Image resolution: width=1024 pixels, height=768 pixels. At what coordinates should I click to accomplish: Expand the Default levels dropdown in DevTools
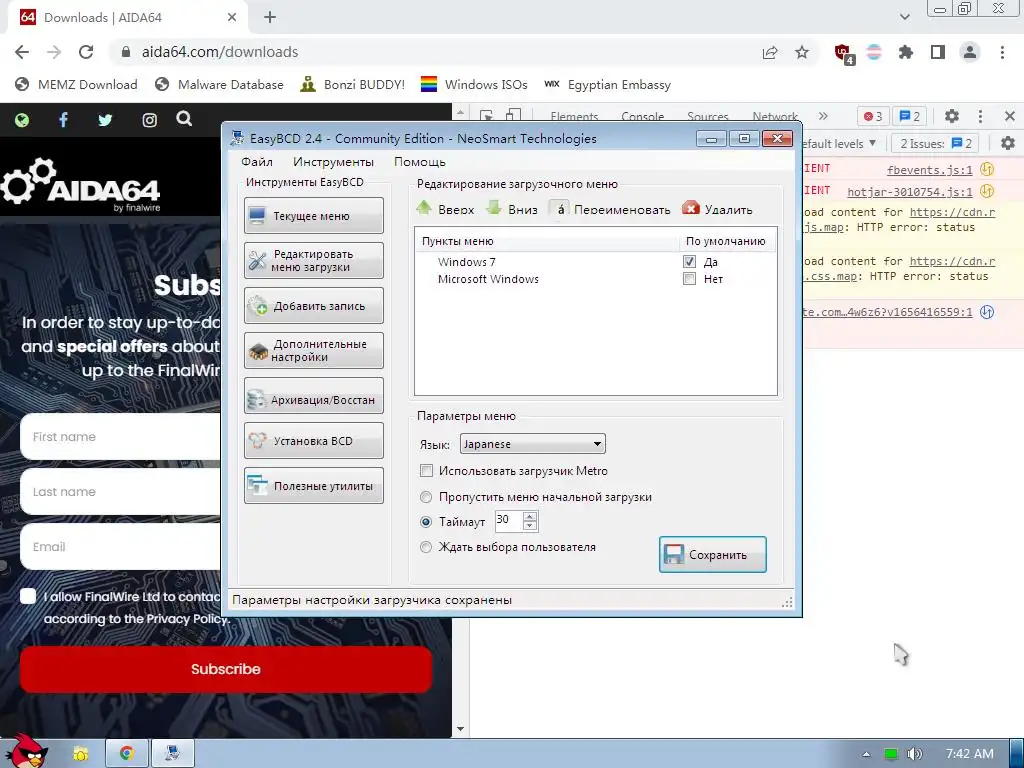tap(839, 143)
